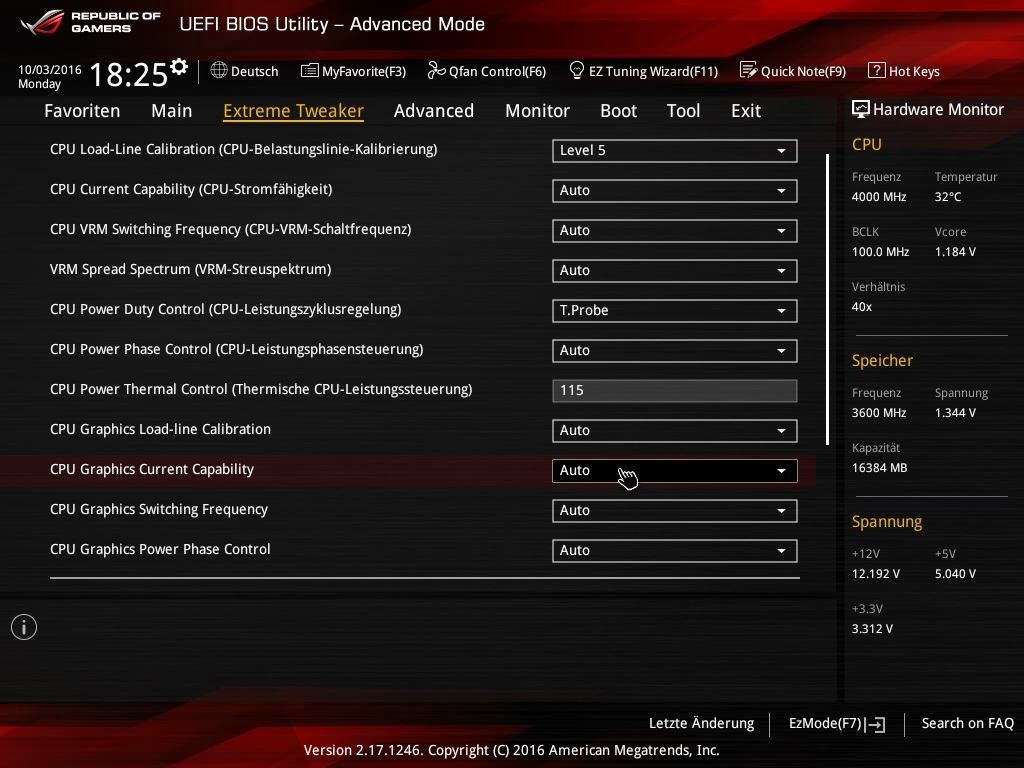Viewport: 1024px width, 768px height.
Task: Click the Hot Keys question mark icon
Action: coord(876,70)
